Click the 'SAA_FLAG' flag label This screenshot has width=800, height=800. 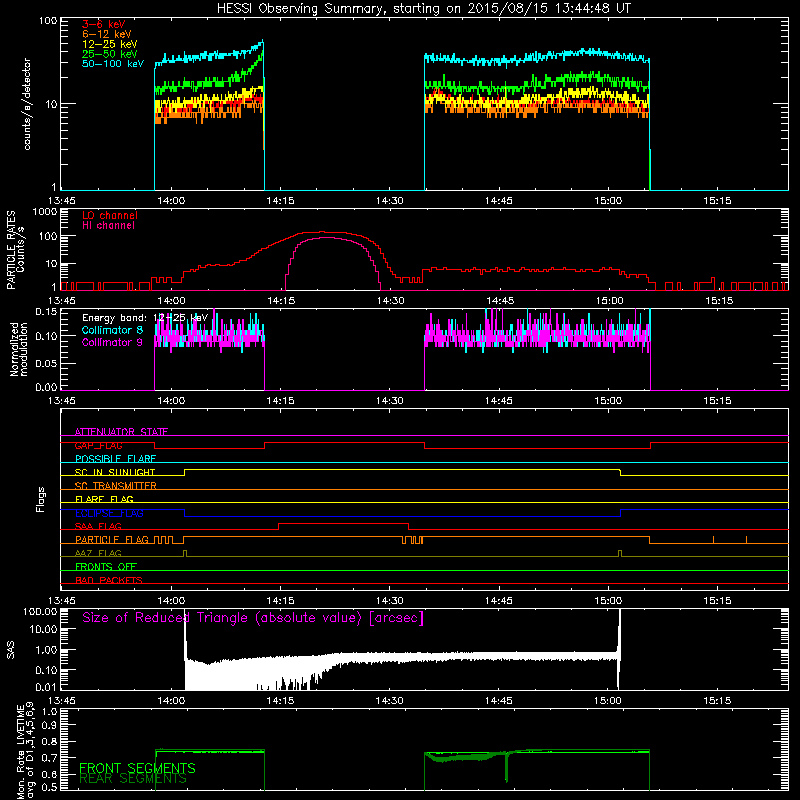98,526
